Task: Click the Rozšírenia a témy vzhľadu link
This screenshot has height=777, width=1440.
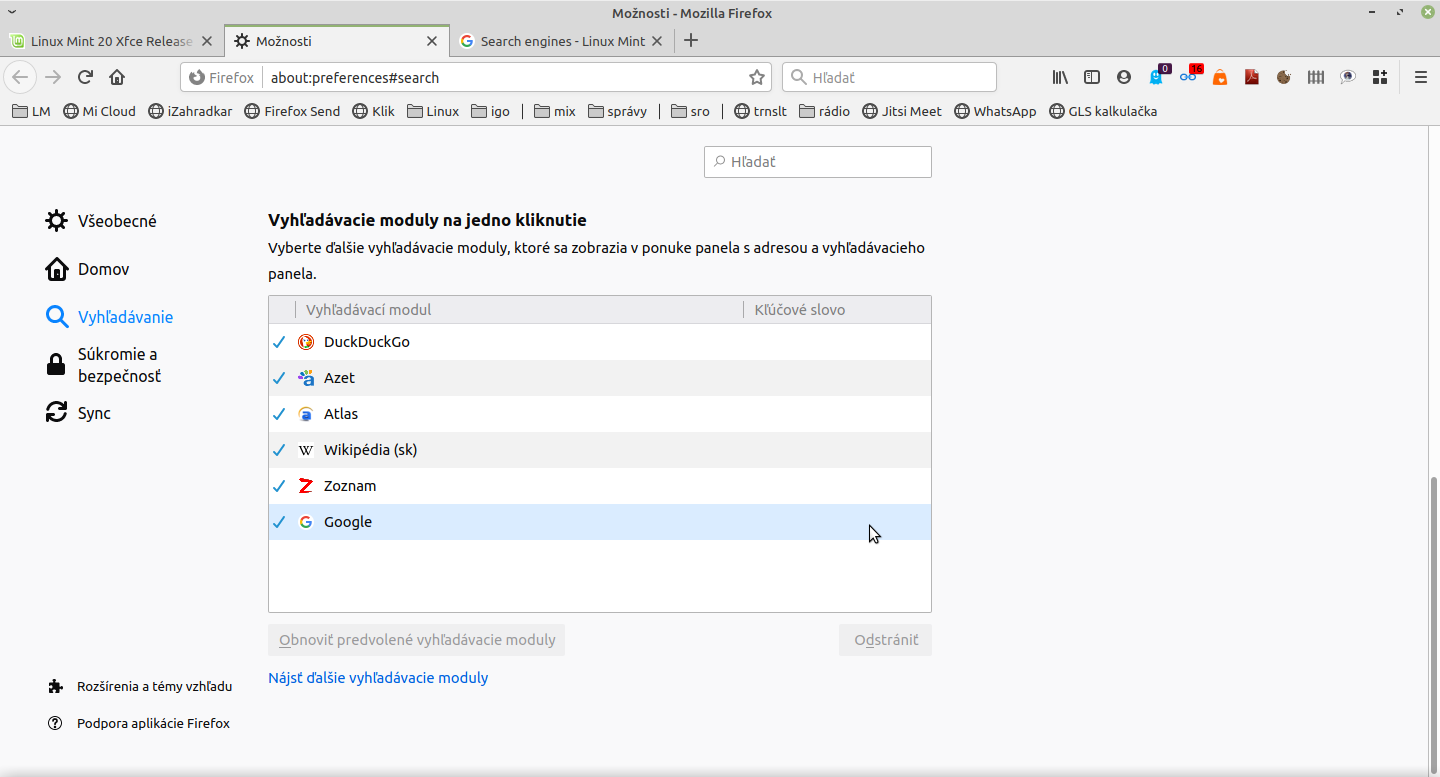Action: click(x=154, y=686)
